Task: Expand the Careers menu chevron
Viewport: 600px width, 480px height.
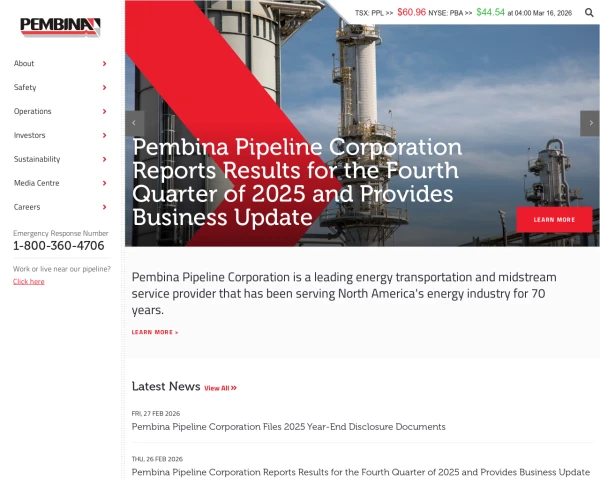Action: pyautogui.click(x=104, y=207)
